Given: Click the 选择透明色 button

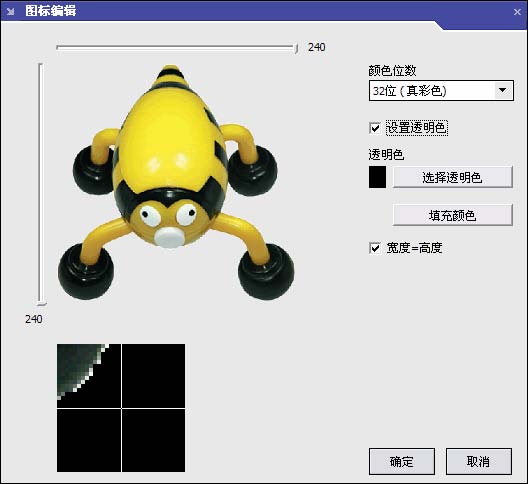Looking at the screenshot, I should point(452,177).
